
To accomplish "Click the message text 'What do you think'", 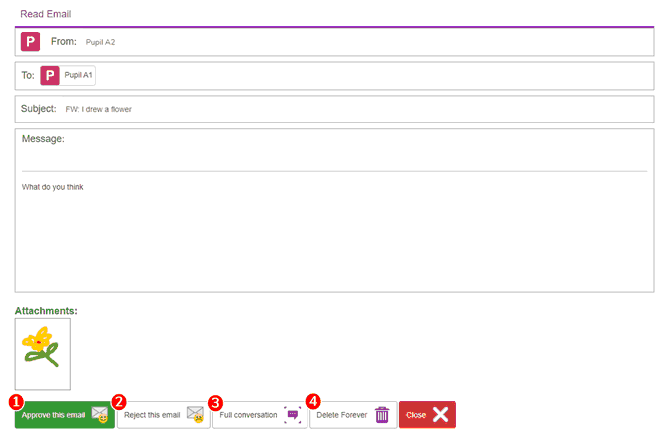I will (x=55, y=187).
